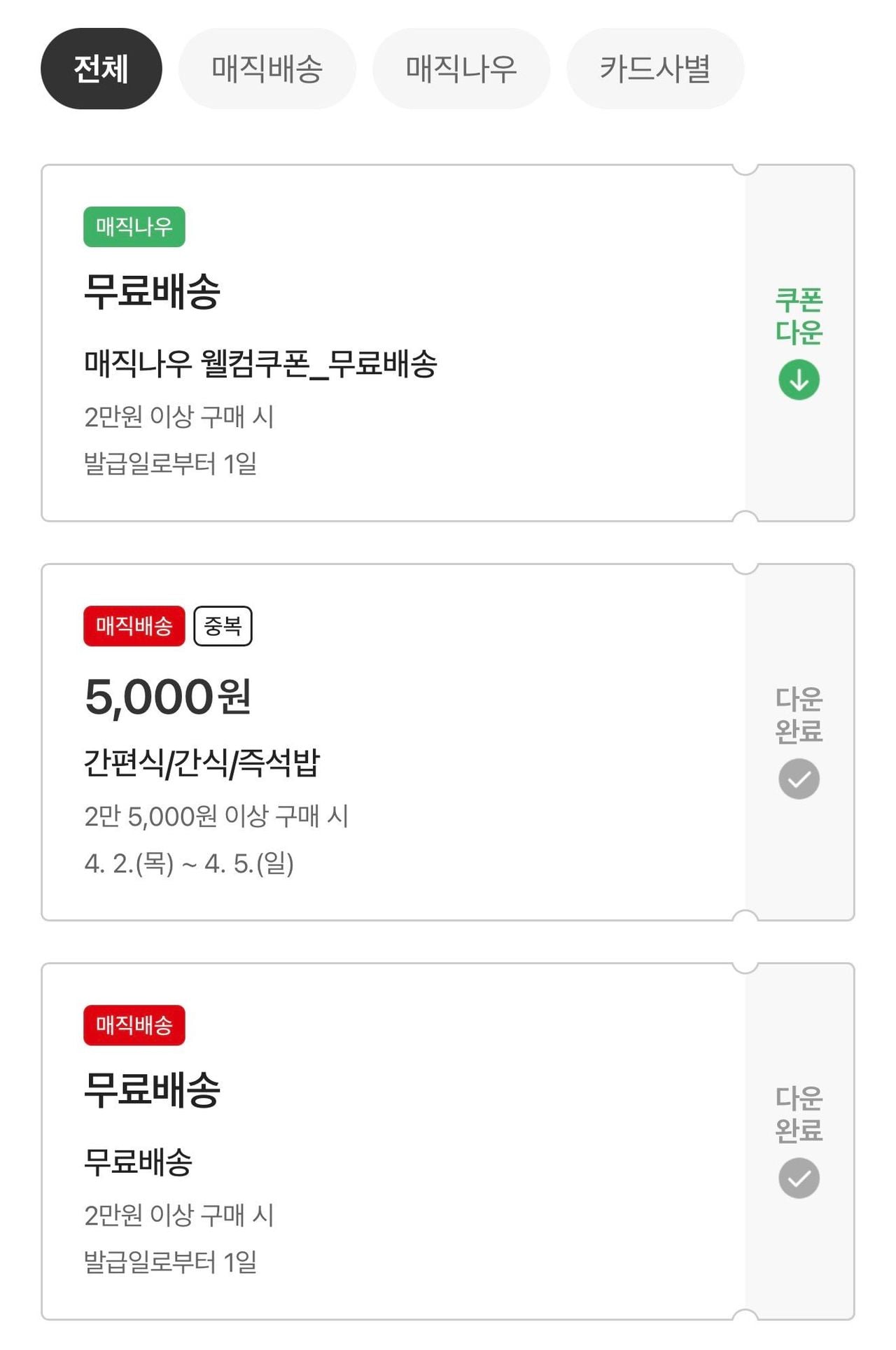This screenshot has width=896, height=1350.
Task: Show 카드사별 coupons tab
Action: (x=654, y=69)
